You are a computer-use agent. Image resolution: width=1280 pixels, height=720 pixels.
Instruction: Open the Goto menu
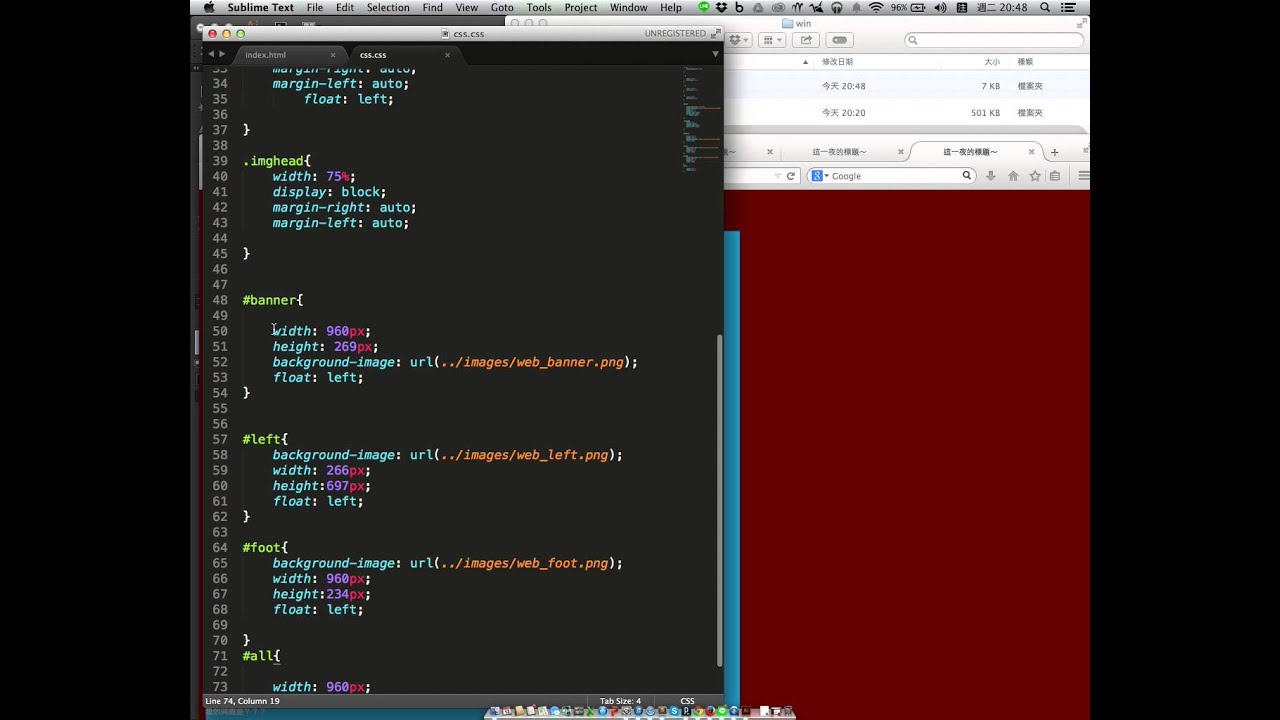click(502, 7)
